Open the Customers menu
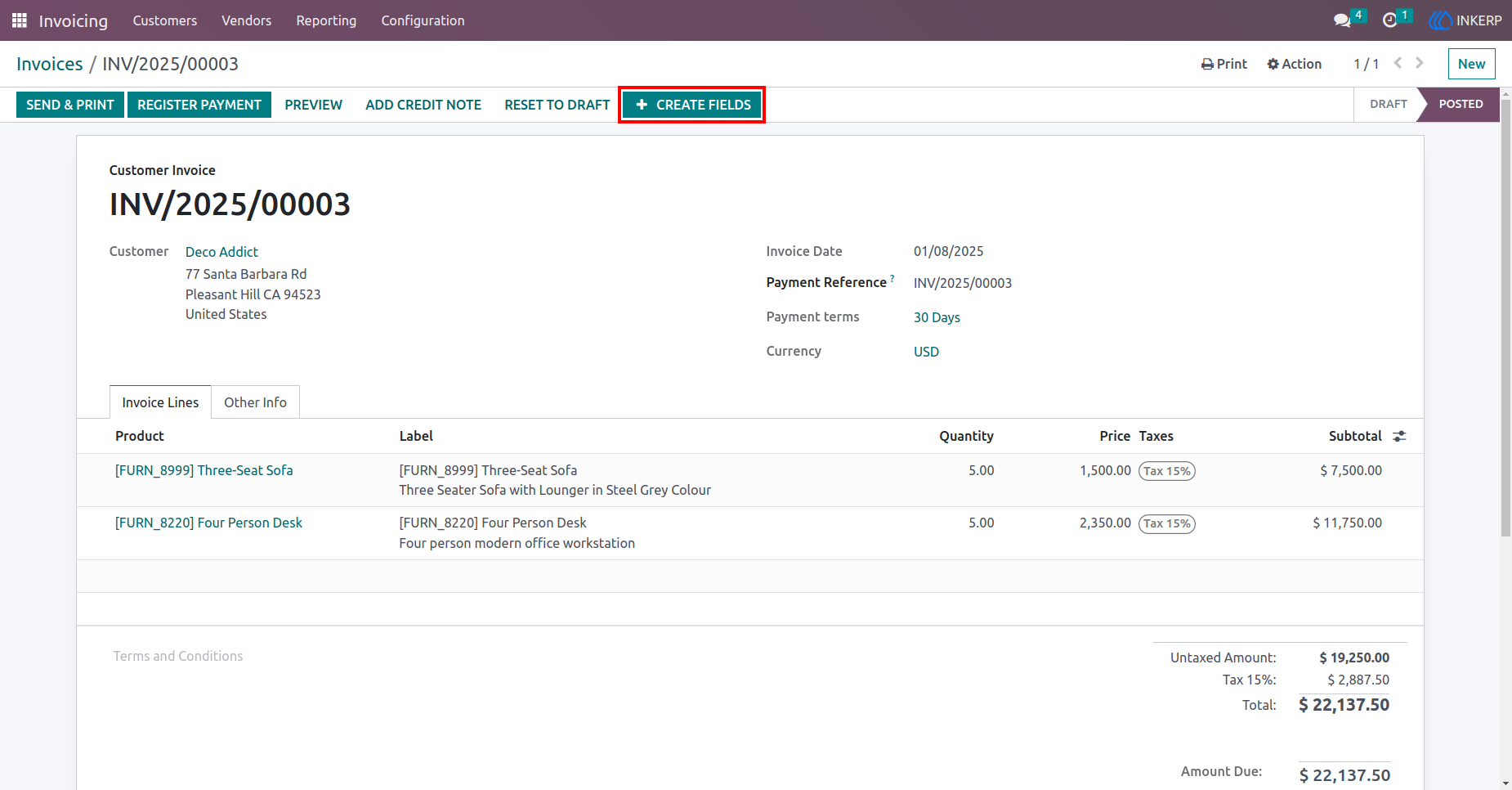 [165, 20]
